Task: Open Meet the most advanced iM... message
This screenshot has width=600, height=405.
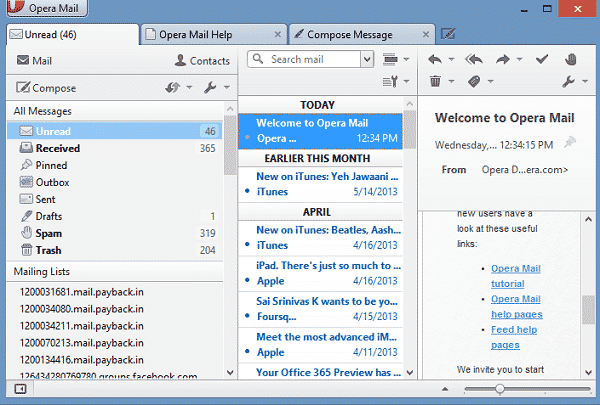Action: (321, 345)
